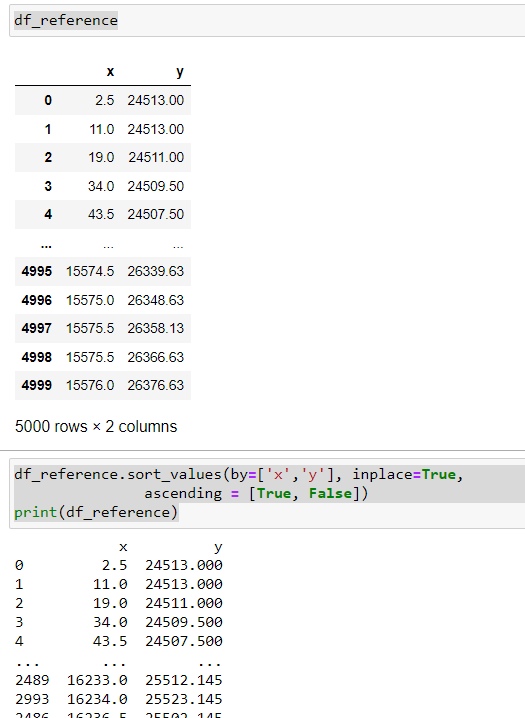
Task: Click y value 26366.63
Action: [156, 357]
